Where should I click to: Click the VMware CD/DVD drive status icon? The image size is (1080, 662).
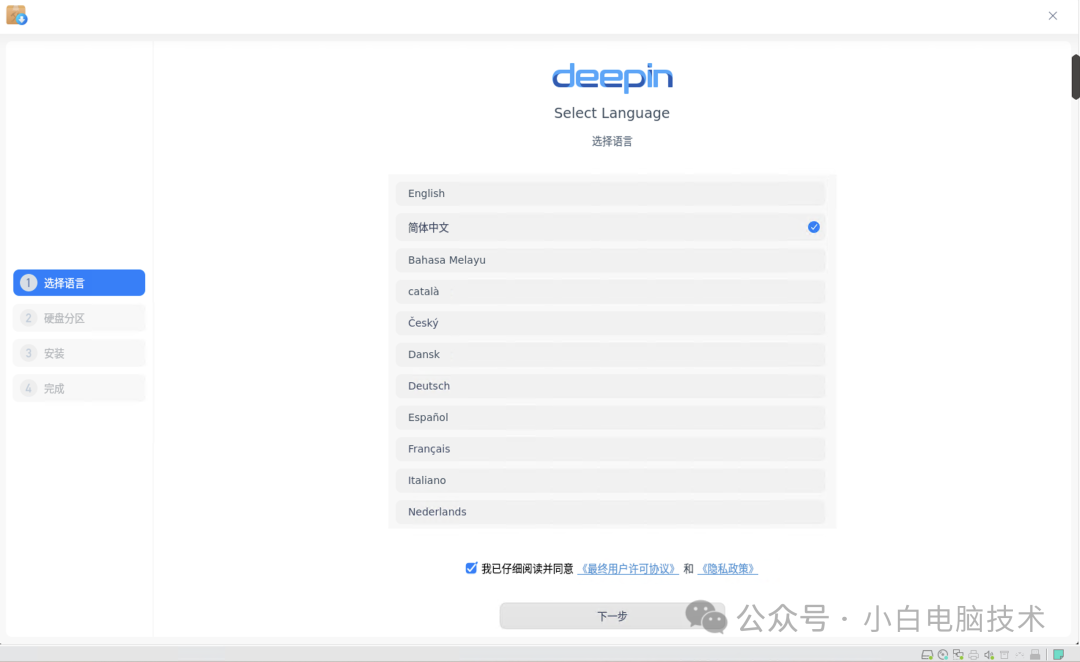coord(943,654)
